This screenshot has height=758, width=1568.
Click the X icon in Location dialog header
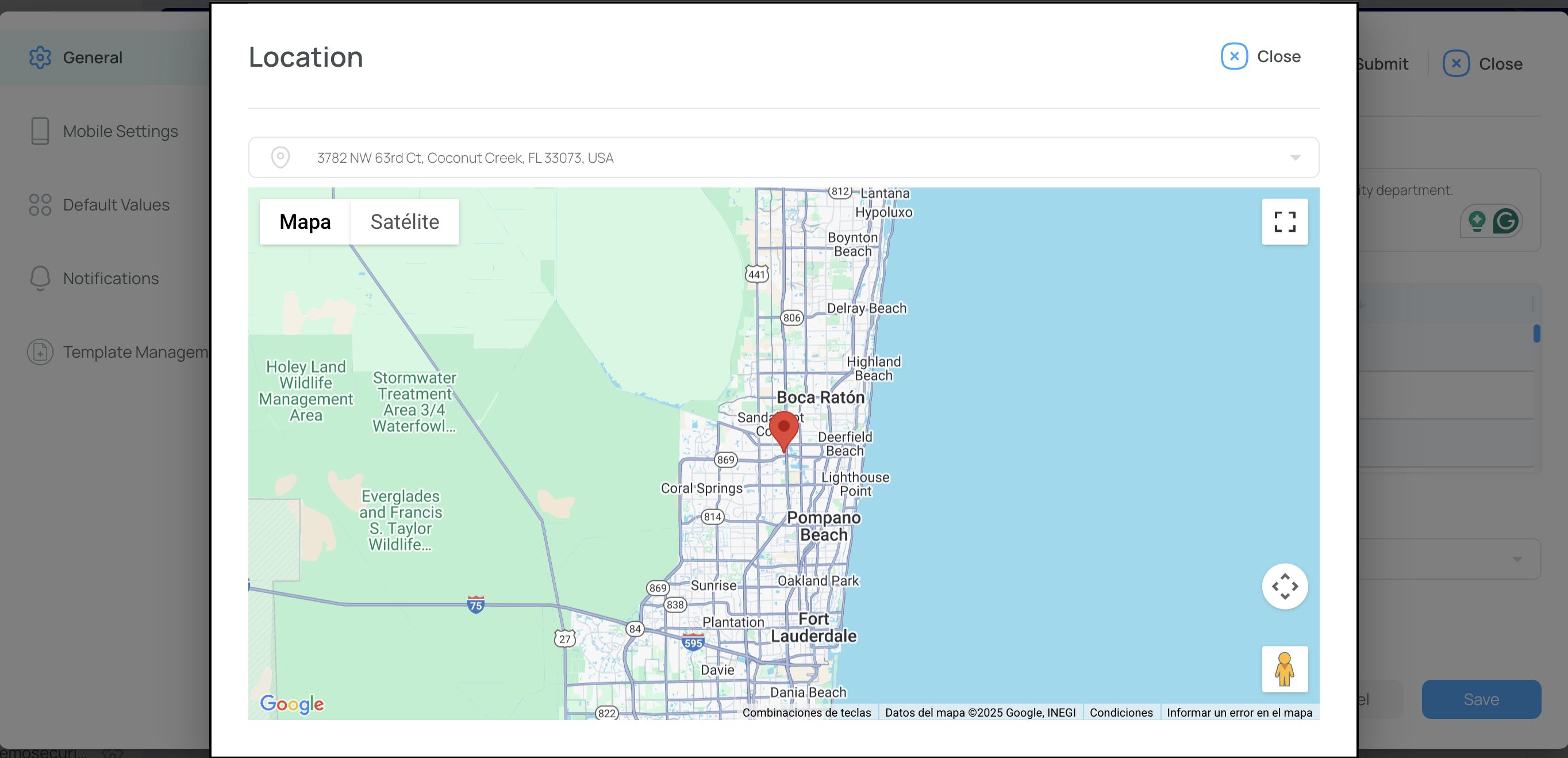click(1234, 56)
